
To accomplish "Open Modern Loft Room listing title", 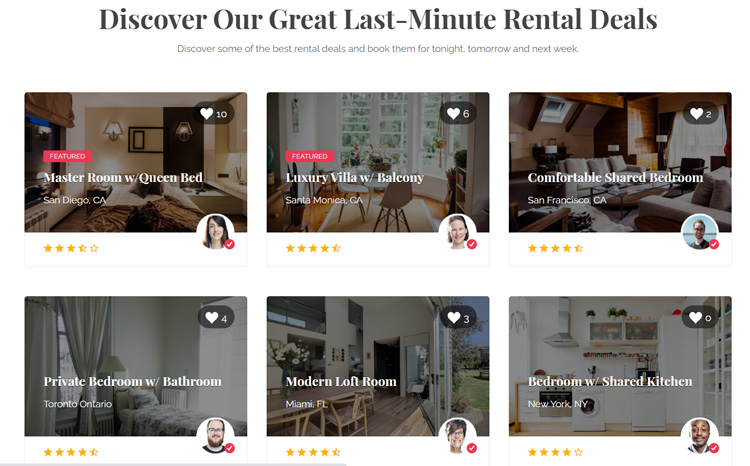I will [x=341, y=381].
